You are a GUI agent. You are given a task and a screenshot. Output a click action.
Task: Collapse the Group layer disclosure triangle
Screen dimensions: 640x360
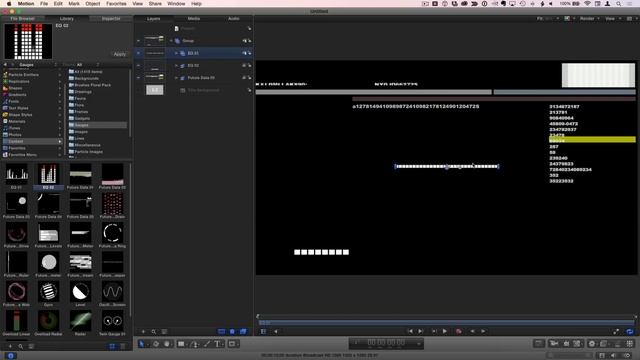point(171,41)
